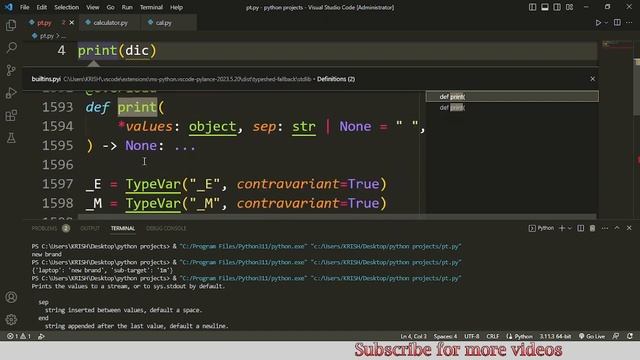This screenshot has height=360, width=640.
Task: Click the print function name on line 1593
Action: pyautogui.click(x=137, y=107)
